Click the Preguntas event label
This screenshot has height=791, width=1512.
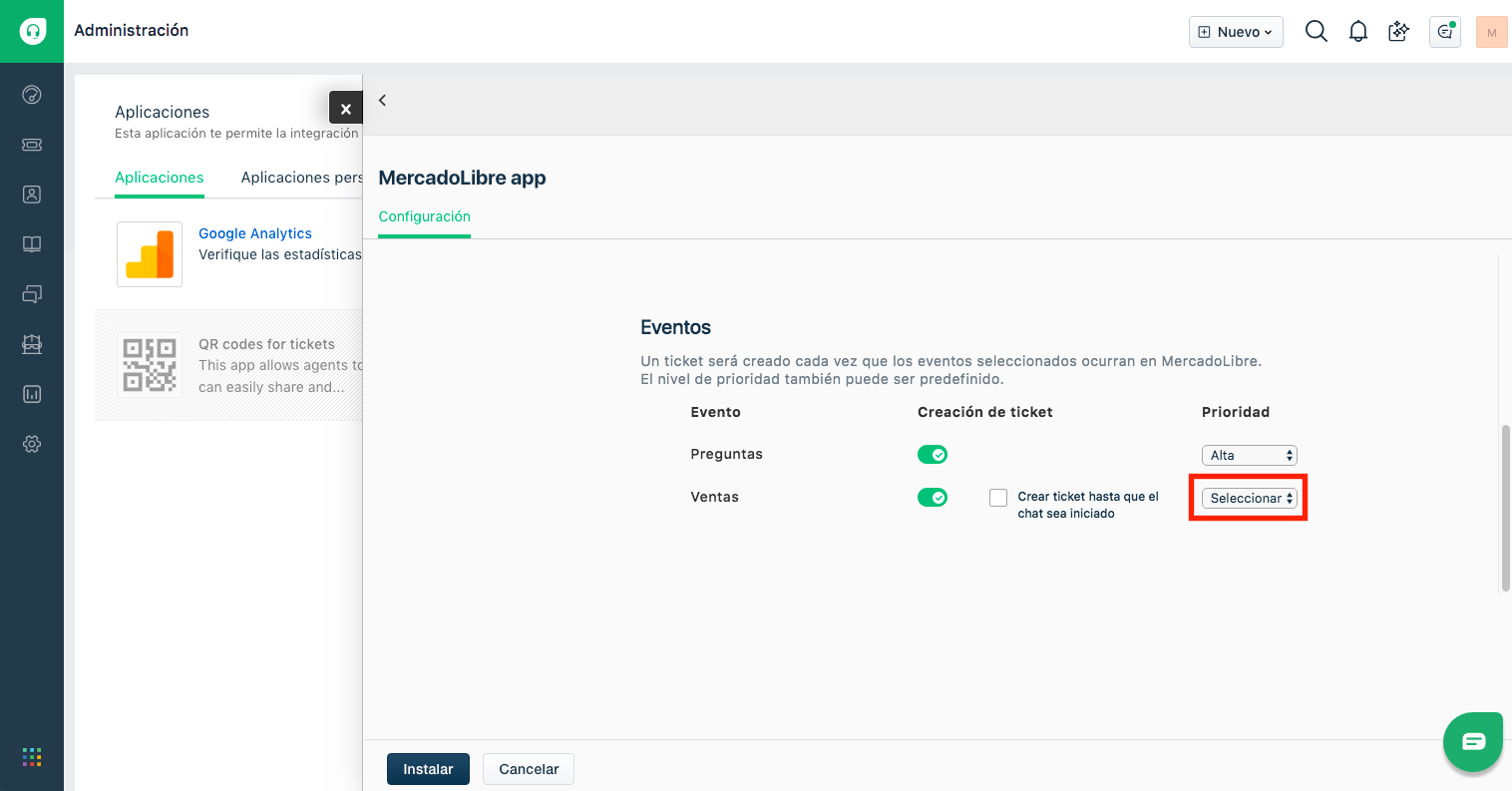pyautogui.click(x=726, y=454)
